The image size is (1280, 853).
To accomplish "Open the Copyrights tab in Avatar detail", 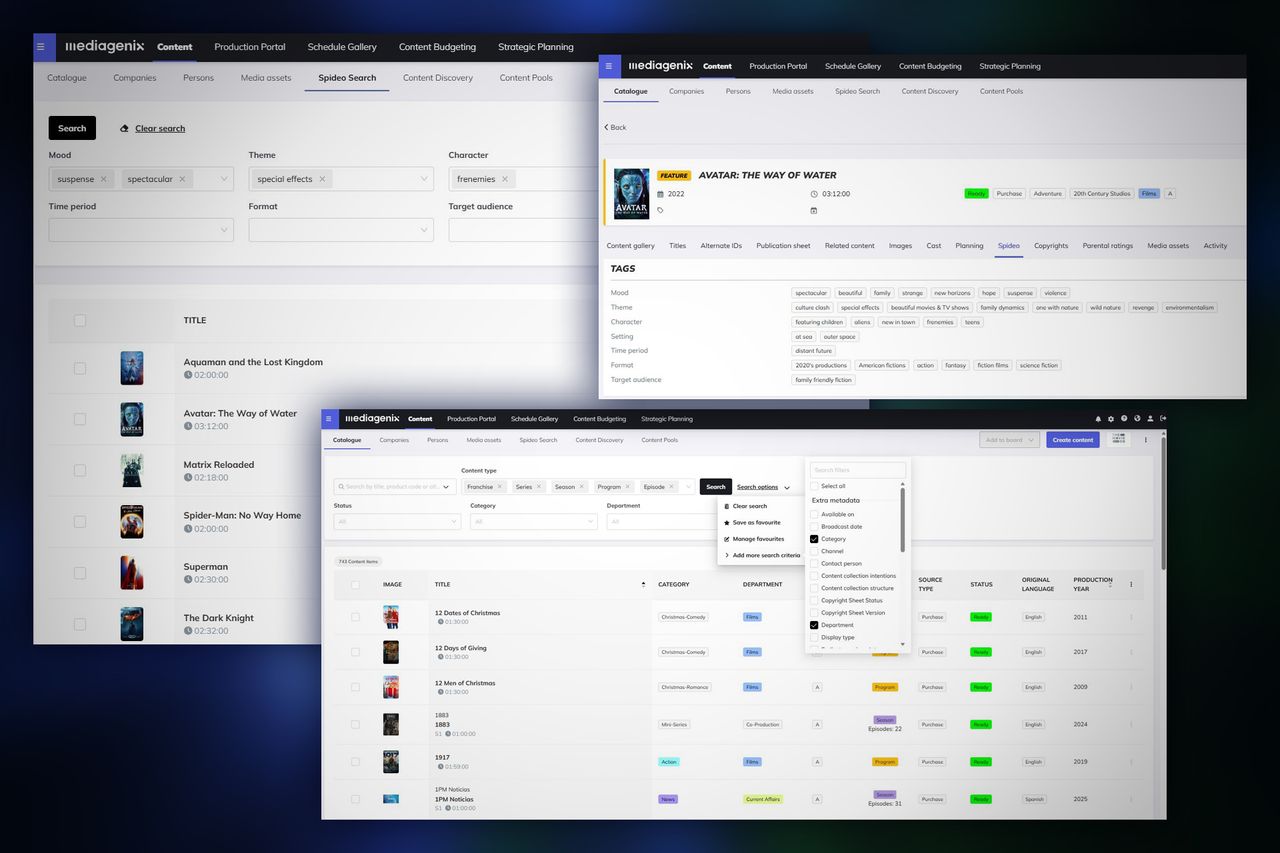I will click(x=1051, y=246).
